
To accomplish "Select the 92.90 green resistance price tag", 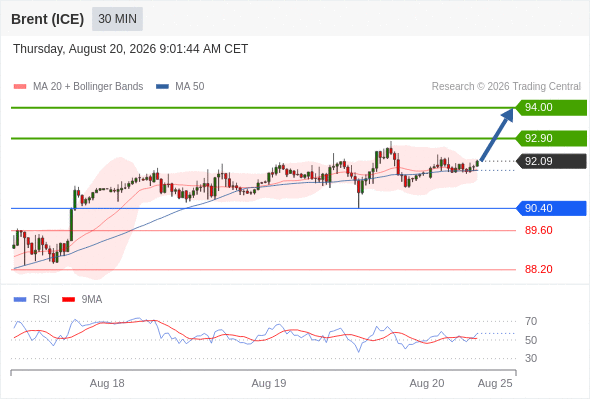I will tap(551, 138).
